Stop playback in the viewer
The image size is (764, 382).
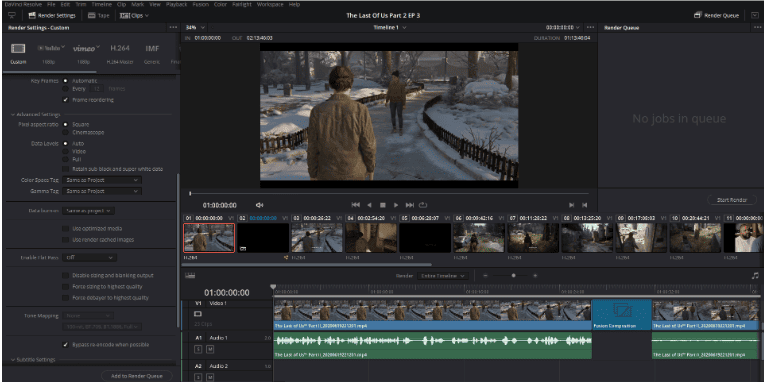[382, 205]
